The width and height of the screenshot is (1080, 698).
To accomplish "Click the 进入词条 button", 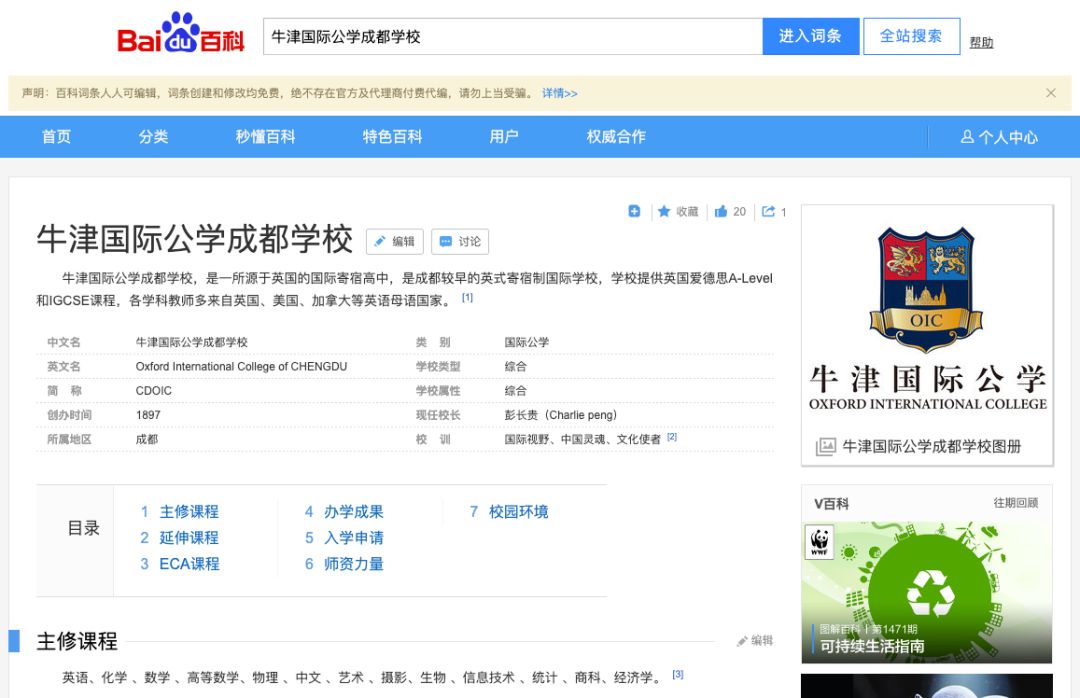I will pos(810,35).
